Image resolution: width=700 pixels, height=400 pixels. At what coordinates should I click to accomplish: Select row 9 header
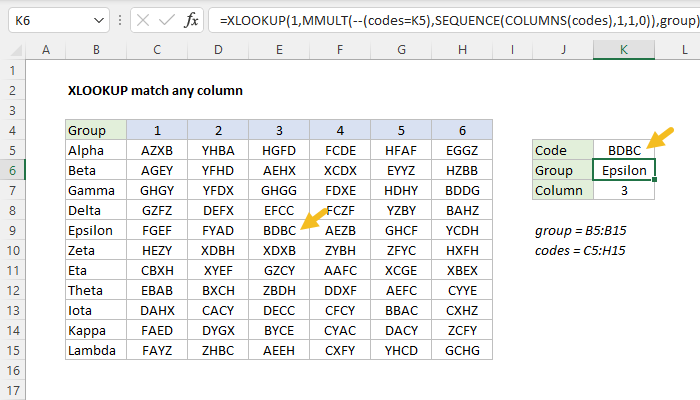click(12, 230)
